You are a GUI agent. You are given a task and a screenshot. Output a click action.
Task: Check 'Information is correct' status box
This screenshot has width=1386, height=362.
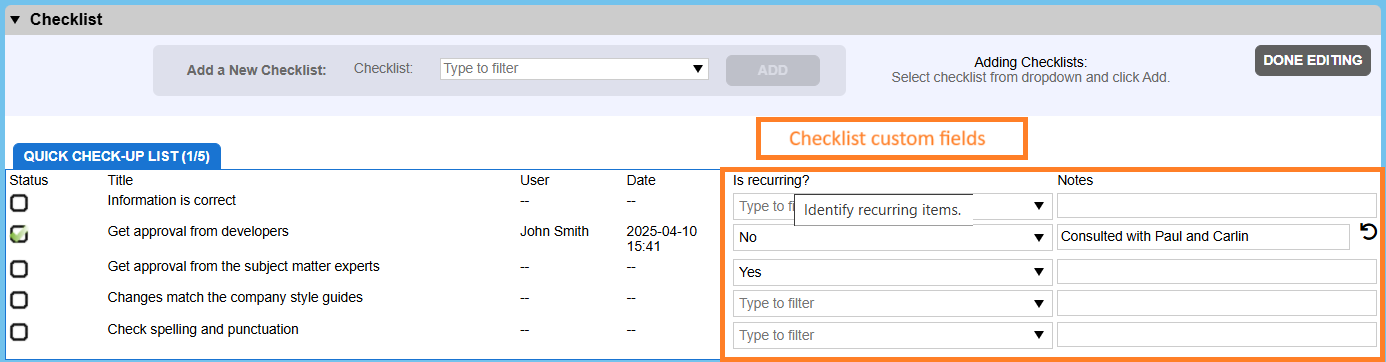19,203
